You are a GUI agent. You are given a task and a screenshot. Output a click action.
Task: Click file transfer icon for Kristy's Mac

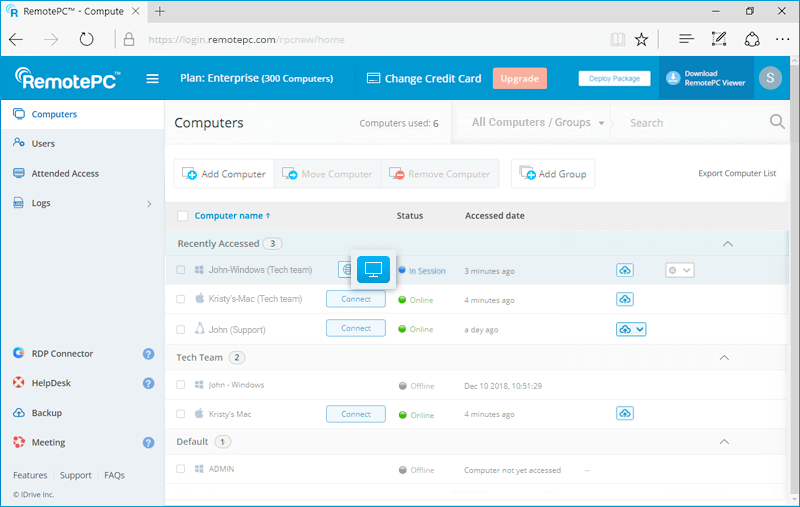pyautogui.click(x=625, y=413)
